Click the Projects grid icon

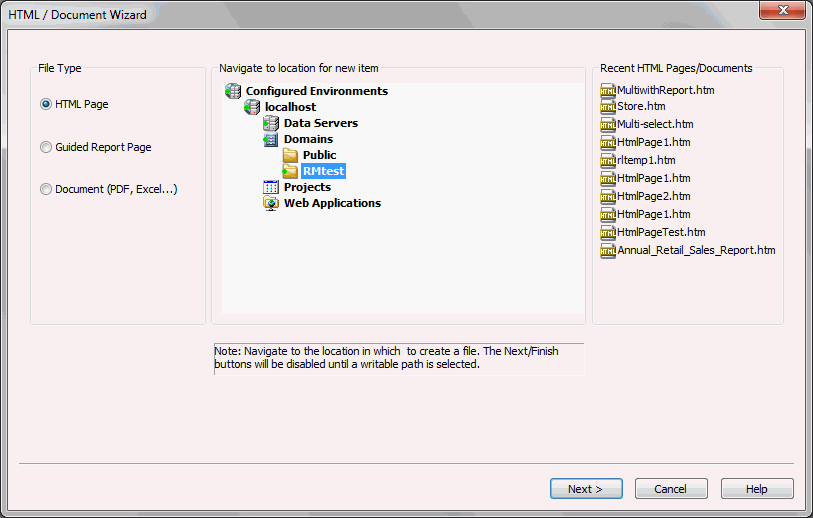[x=271, y=187]
